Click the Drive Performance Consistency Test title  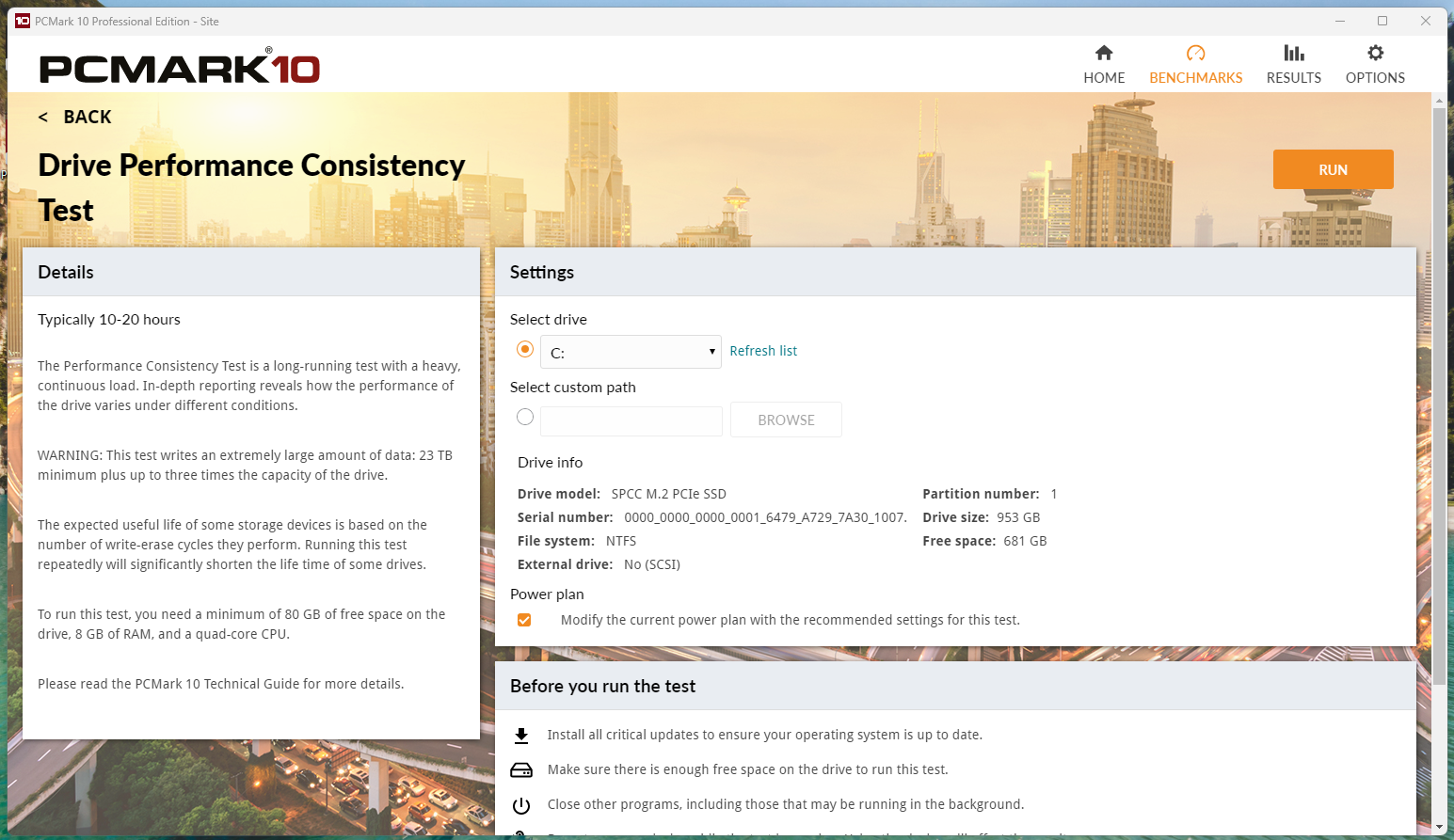coord(251,187)
